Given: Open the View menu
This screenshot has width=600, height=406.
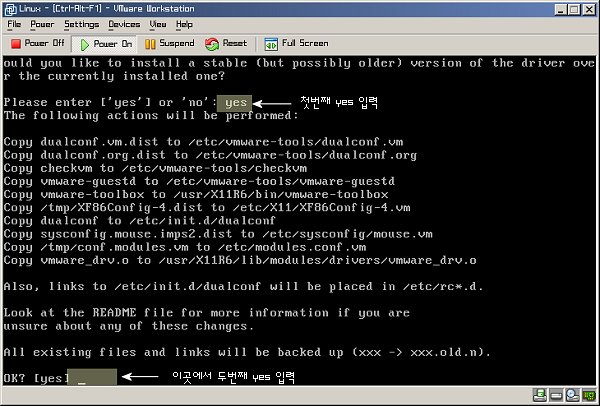Looking at the screenshot, I should click(158, 24).
